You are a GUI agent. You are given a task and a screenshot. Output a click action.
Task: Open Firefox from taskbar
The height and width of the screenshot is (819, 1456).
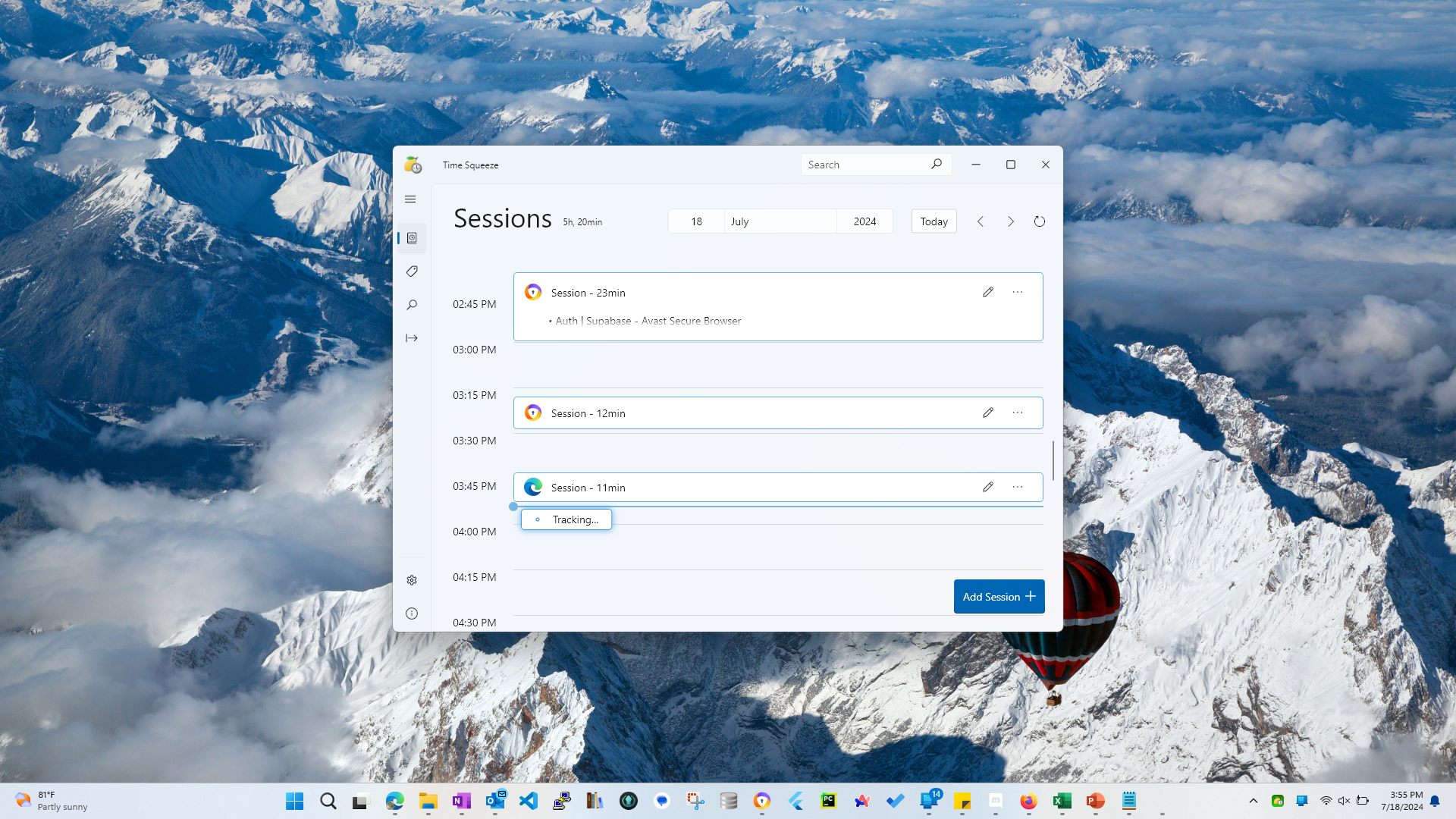[x=1028, y=801]
